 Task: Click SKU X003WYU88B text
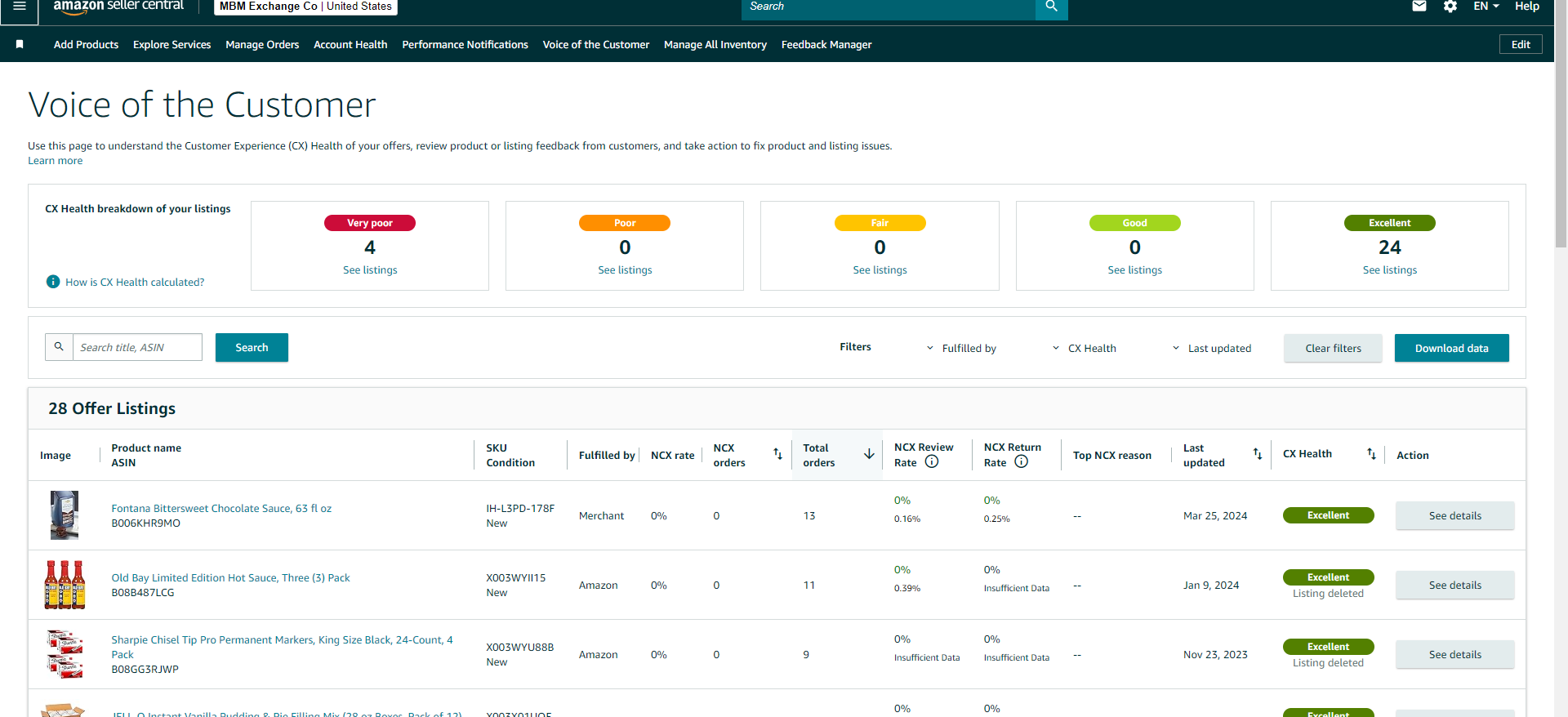pyautogui.click(x=519, y=647)
